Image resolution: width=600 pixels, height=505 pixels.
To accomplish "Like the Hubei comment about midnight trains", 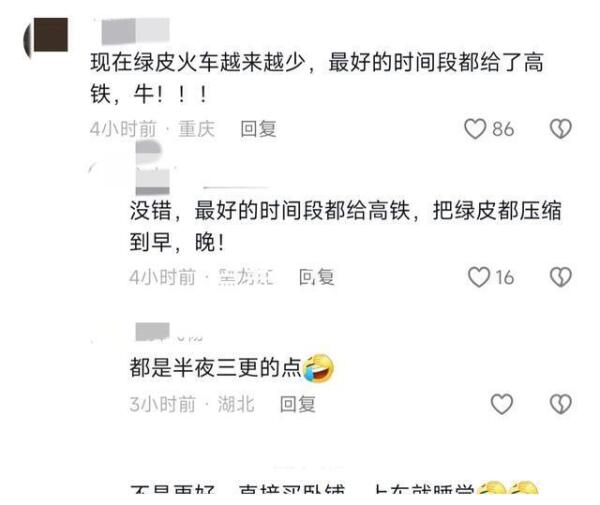I will [x=502, y=404].
